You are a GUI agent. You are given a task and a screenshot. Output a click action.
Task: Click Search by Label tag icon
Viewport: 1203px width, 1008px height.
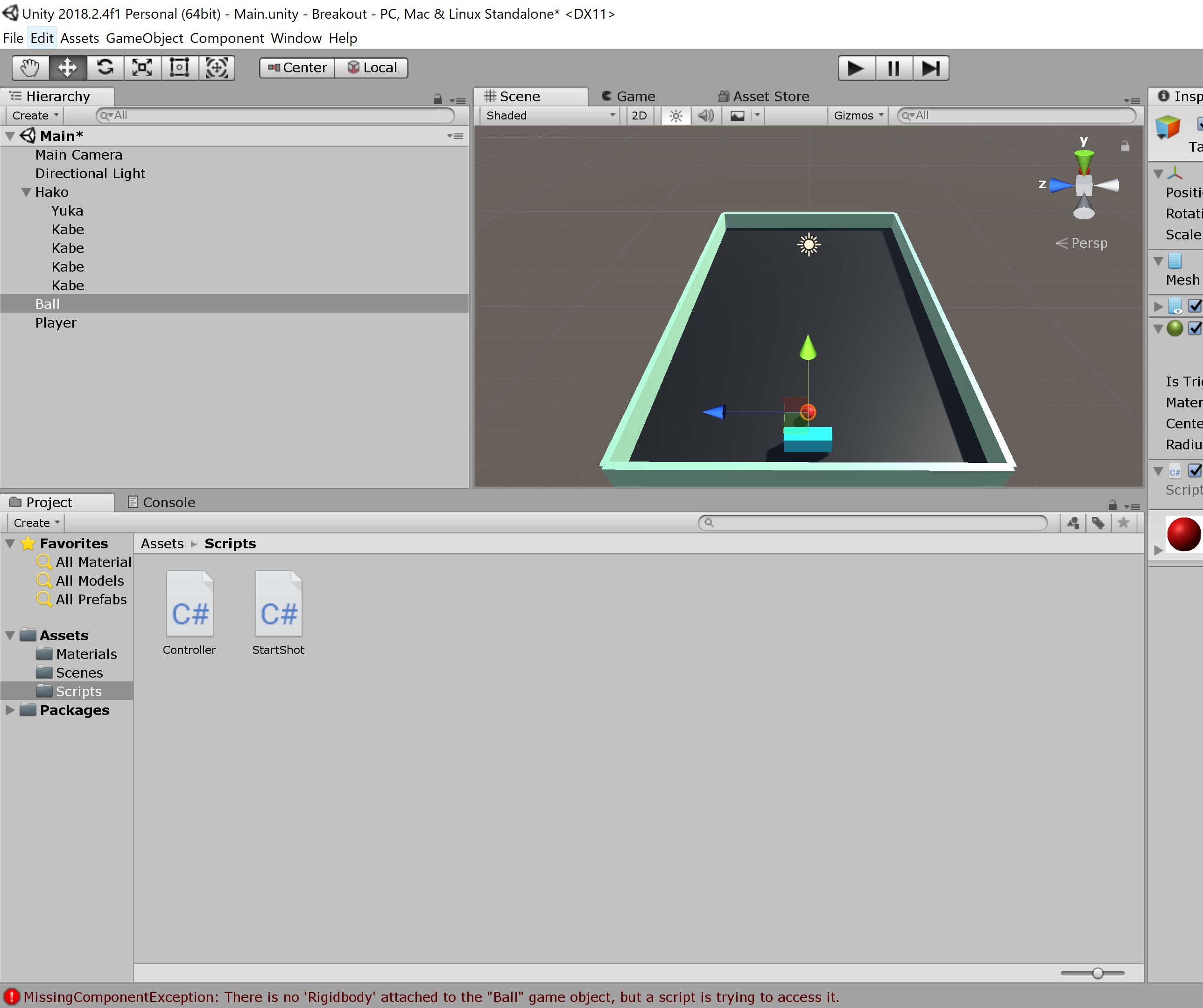(1098, 523)
